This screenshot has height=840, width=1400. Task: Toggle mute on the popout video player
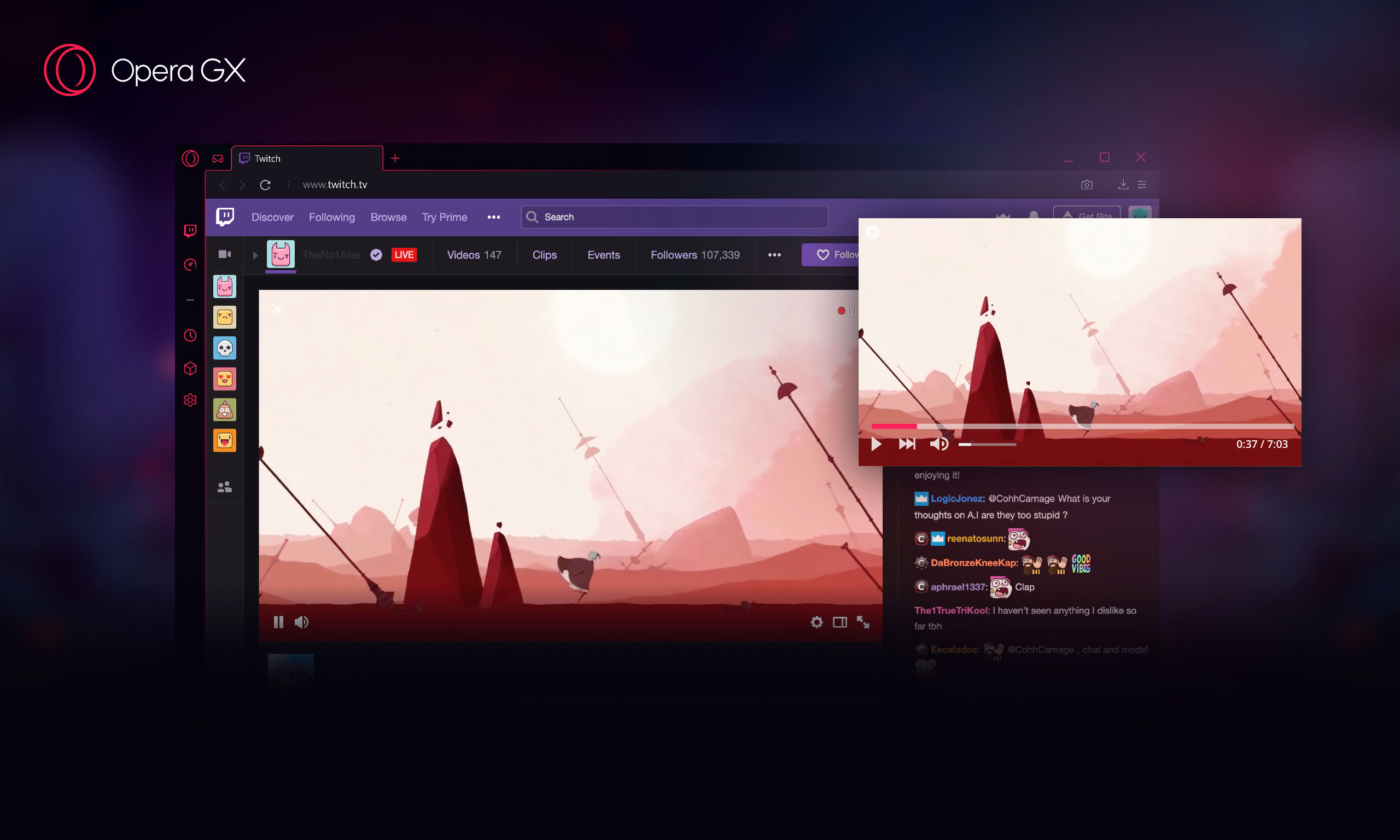938,444
